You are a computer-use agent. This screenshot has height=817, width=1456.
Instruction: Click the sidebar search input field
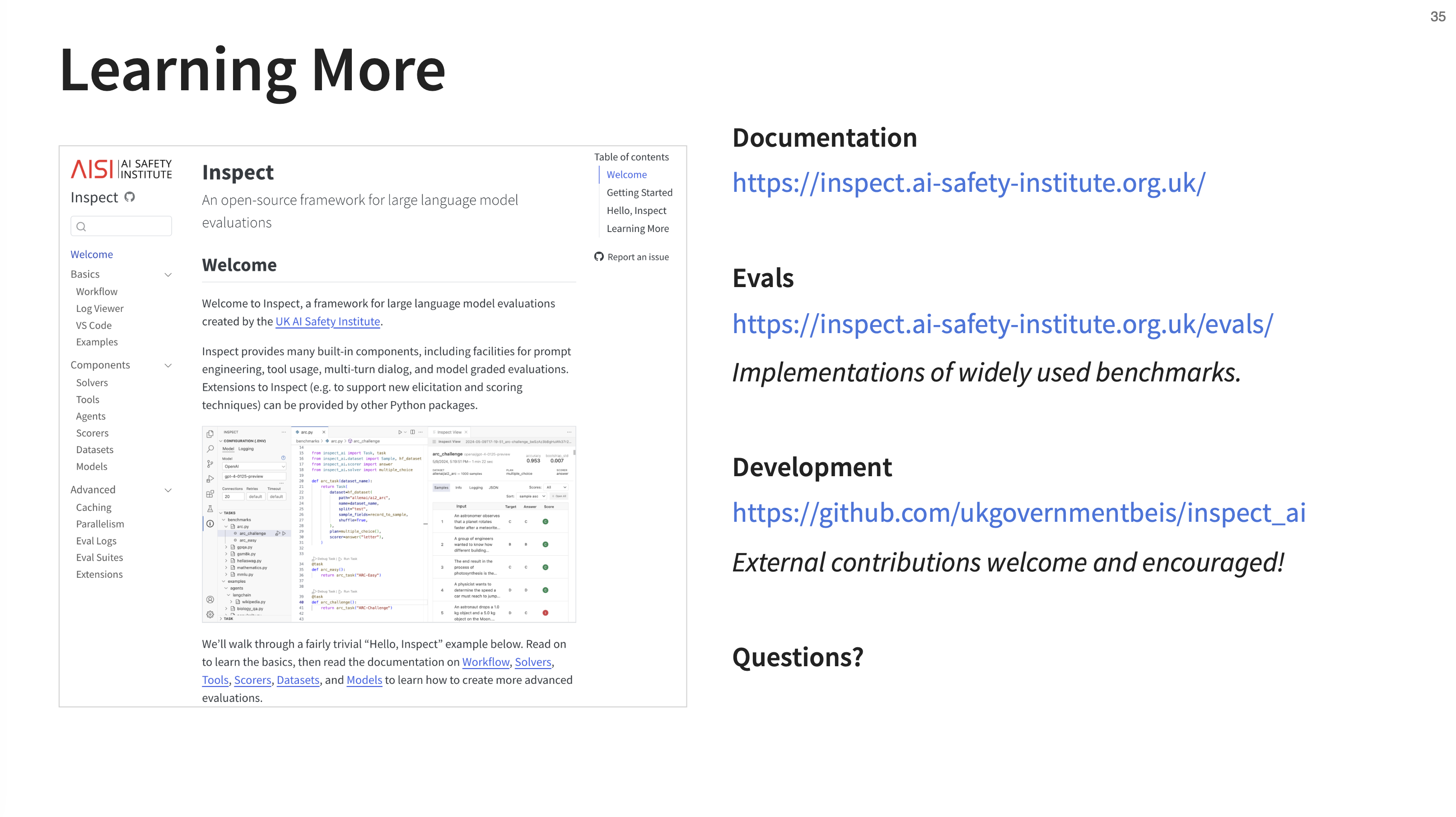[121, 226]
